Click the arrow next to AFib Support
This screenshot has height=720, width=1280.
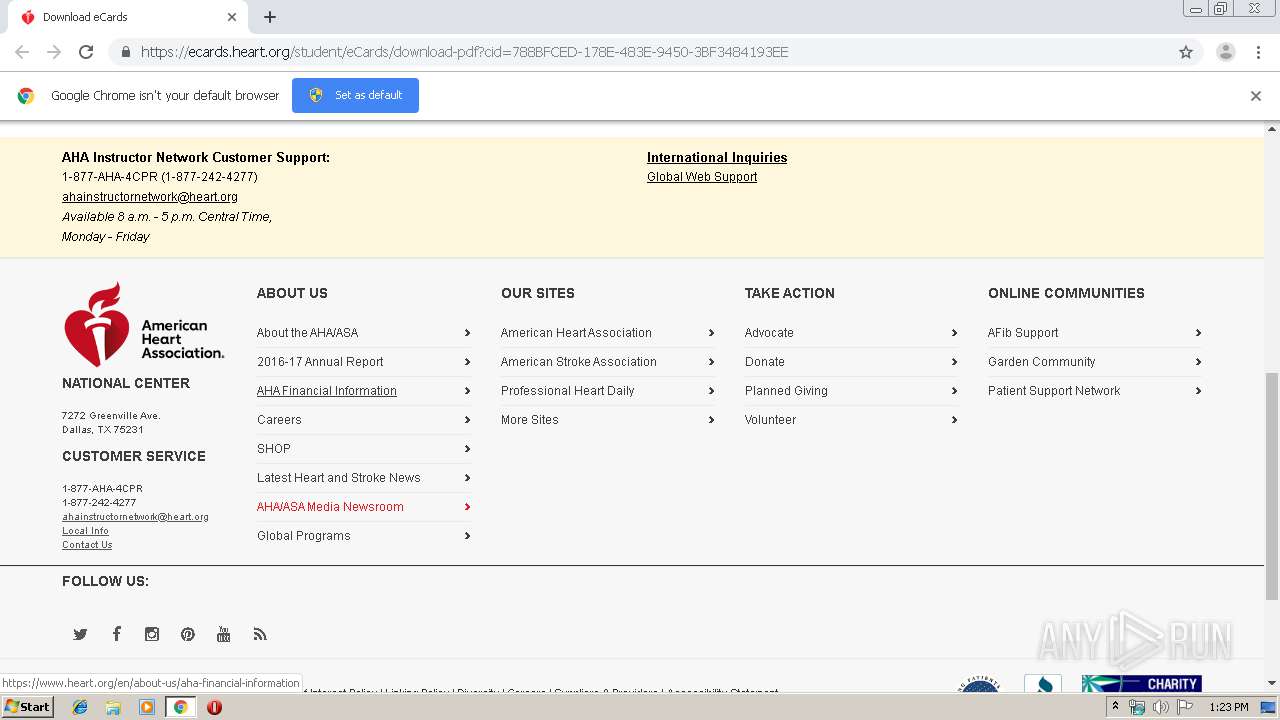point(1198,333)
